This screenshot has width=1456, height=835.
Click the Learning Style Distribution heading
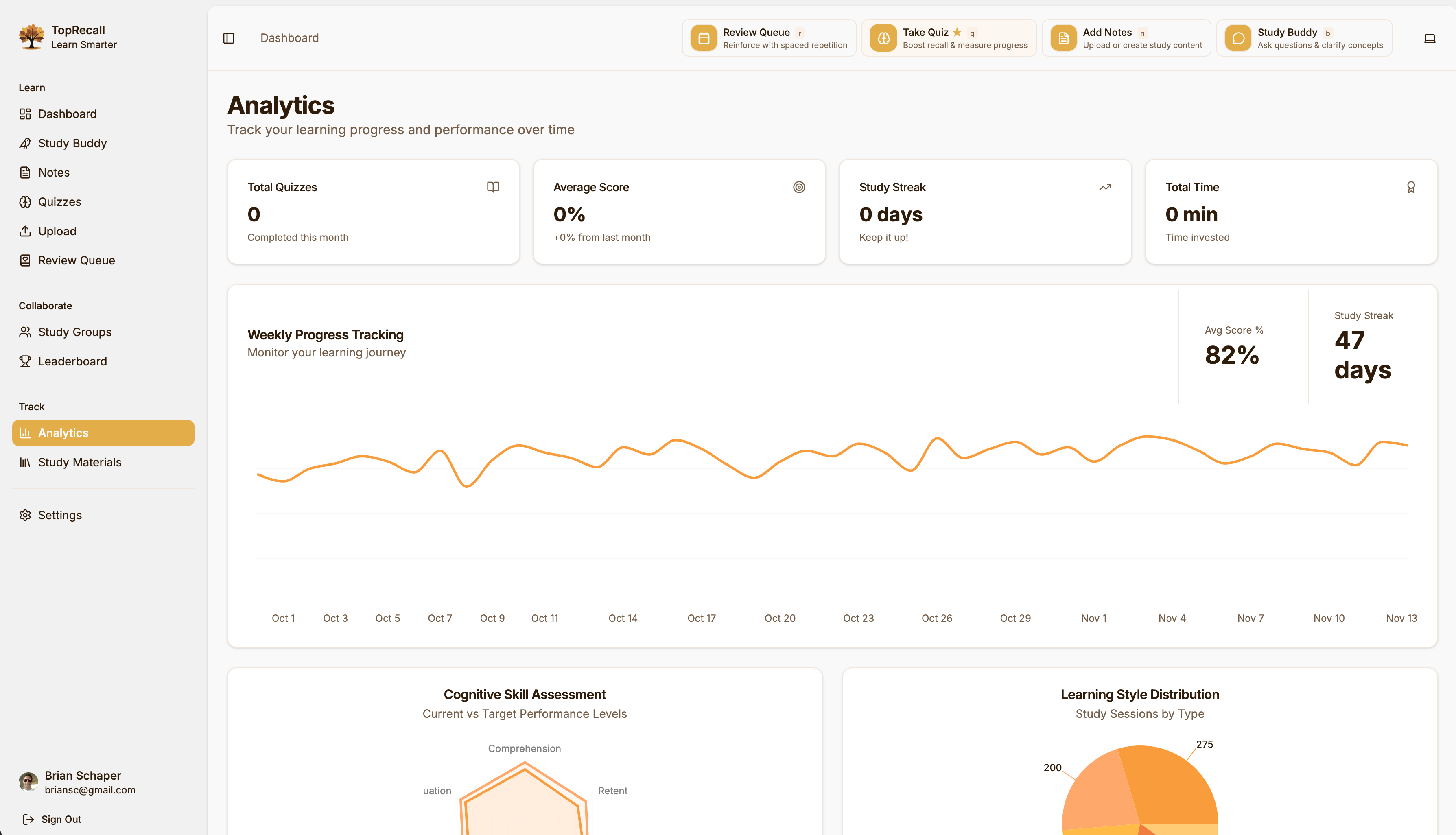(1139, 695)
